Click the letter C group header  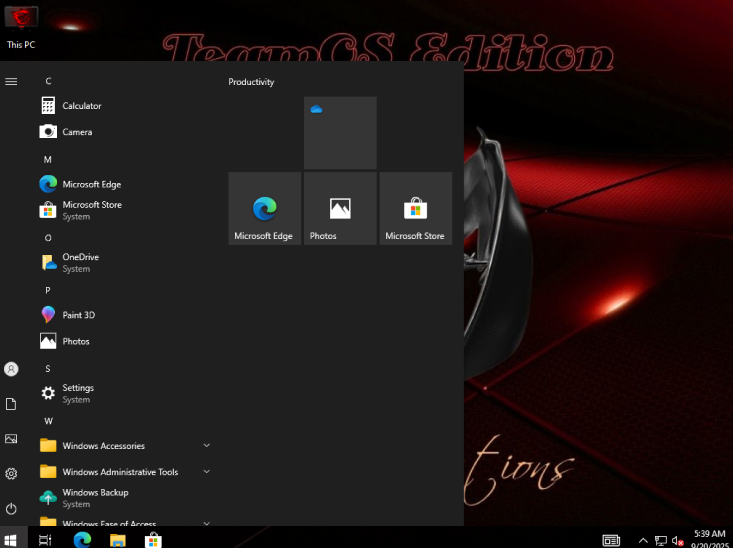(x=48, y=81)
